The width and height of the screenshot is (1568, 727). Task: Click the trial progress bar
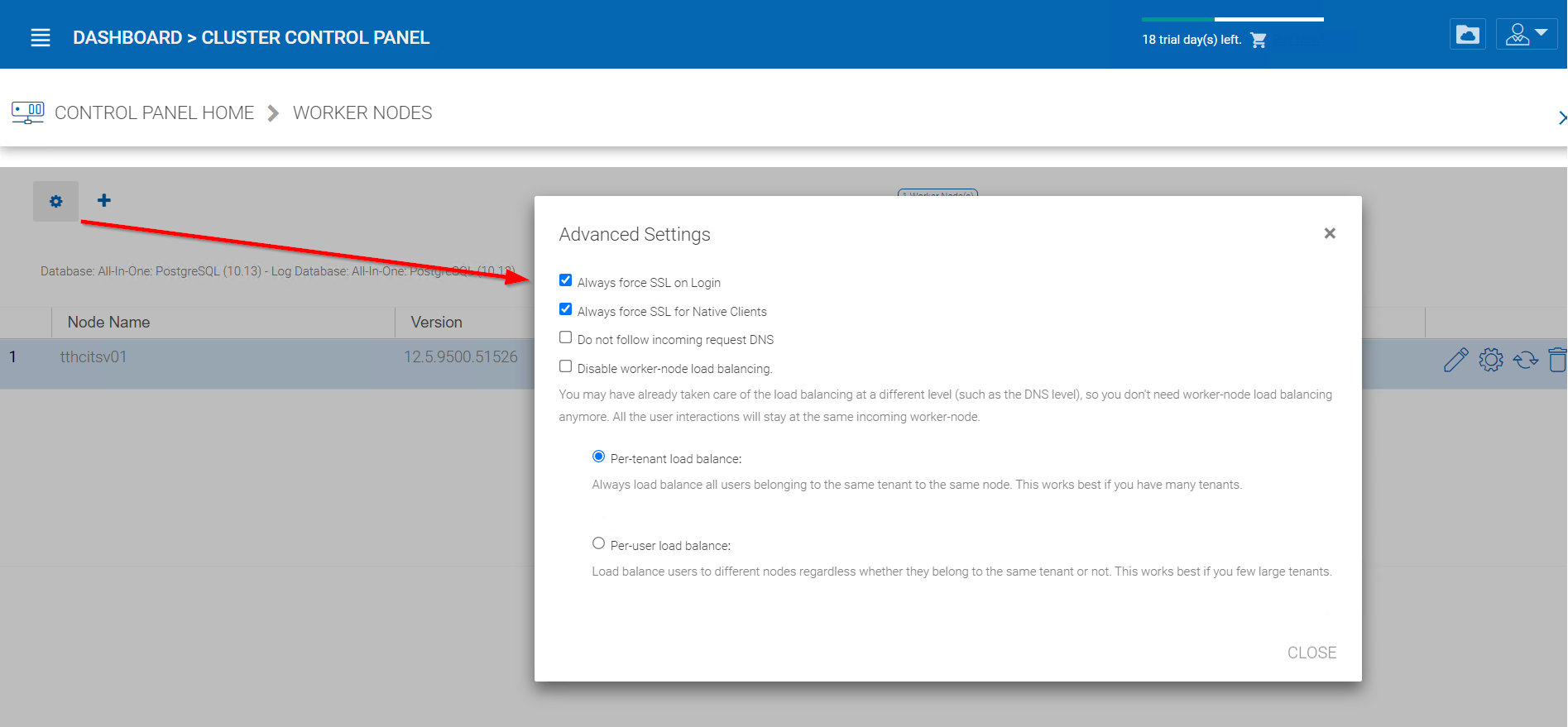point(1233,19)
